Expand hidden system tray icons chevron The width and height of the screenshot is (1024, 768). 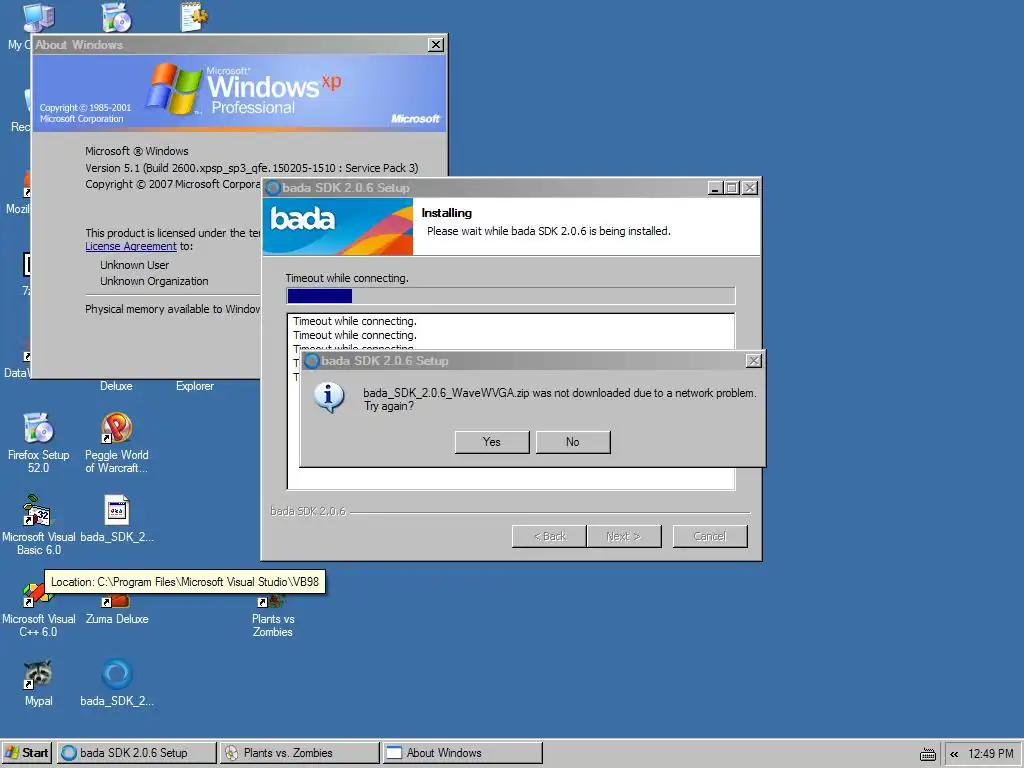tap(954, 754)
